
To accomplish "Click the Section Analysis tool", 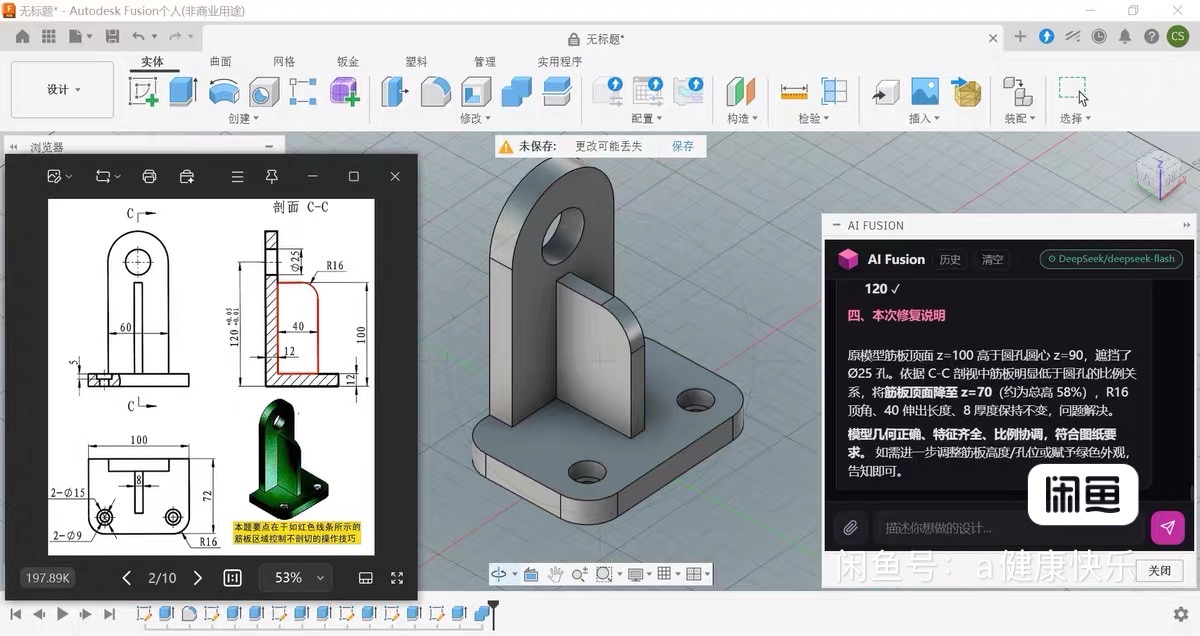I will 834,92.
